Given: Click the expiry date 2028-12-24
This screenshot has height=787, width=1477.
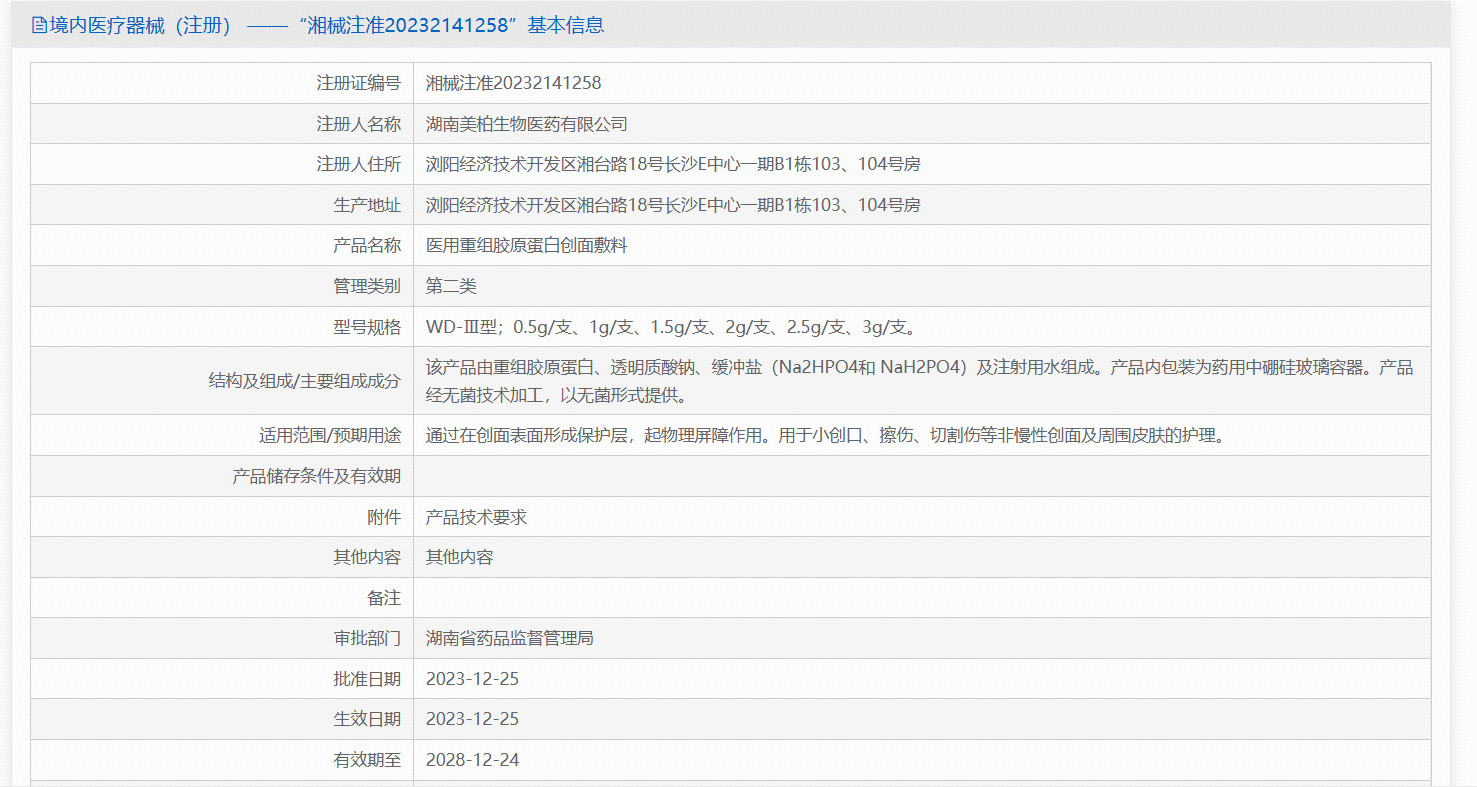Looking at the screenshot, I should pos(472,760).
